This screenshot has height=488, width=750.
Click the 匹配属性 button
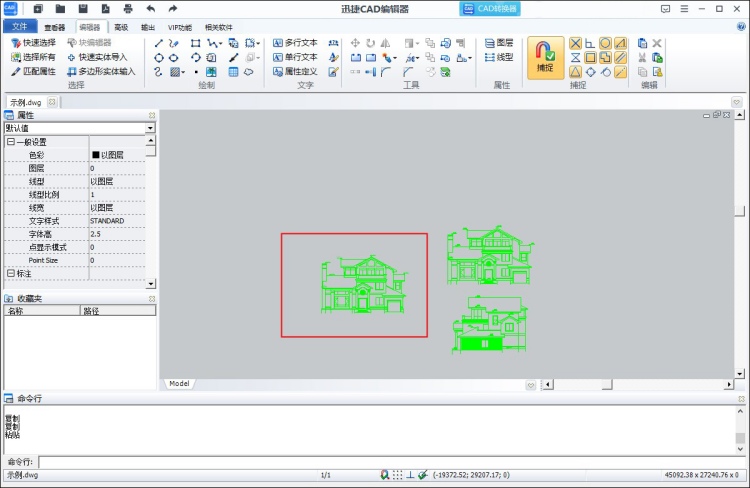[x=33, y=72]
